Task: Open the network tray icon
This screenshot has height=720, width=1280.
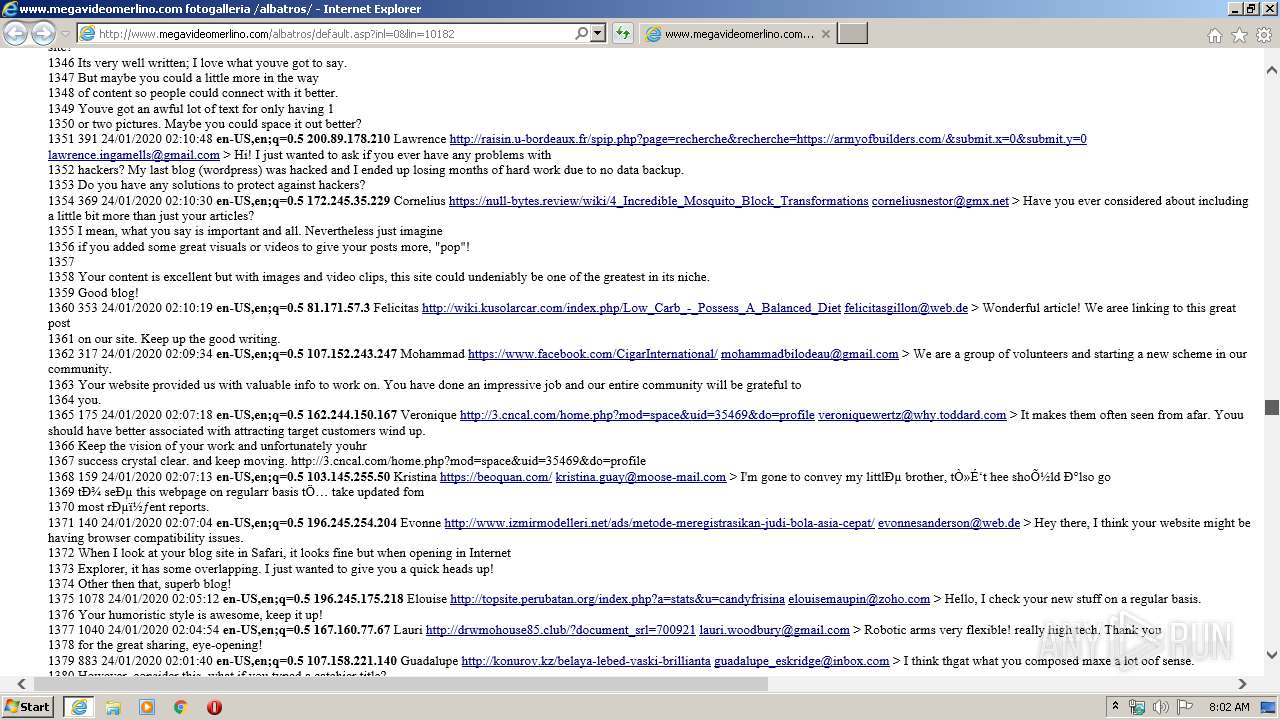Action: tap(1137, 707)
